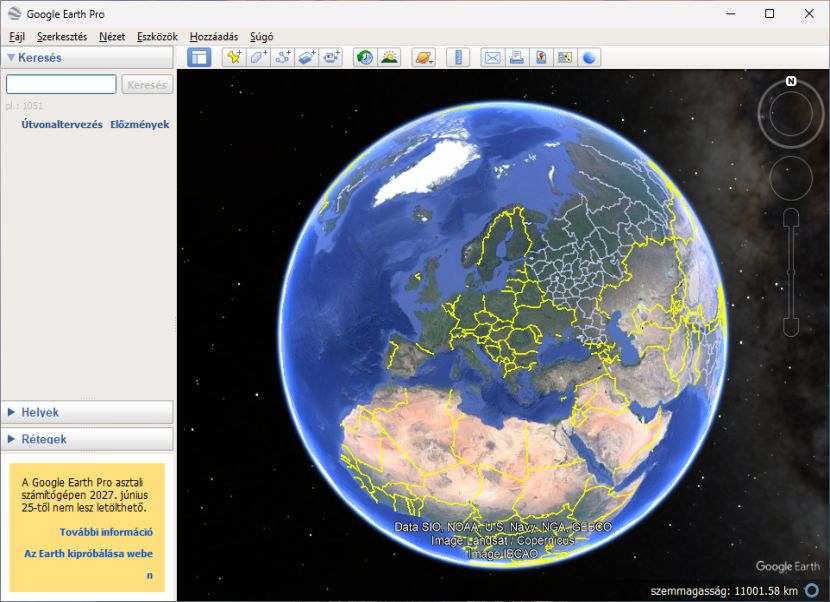Click into the search text field
Image resolution: width=830 pixels, height=602 pixels.
pyautogui.click(x=61, y=84)
